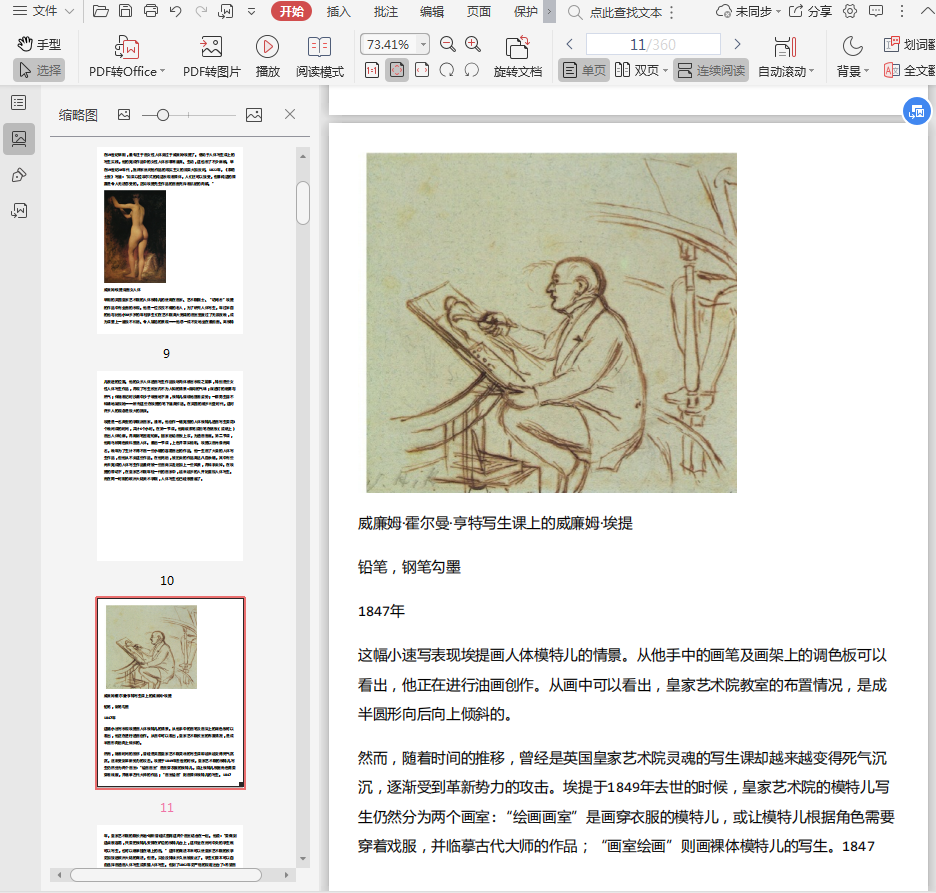Rotate view counter-clockwise using the circular arrow
Image resolution: width=936 pixels, height=893 pixels.
[x=472, y=70]
